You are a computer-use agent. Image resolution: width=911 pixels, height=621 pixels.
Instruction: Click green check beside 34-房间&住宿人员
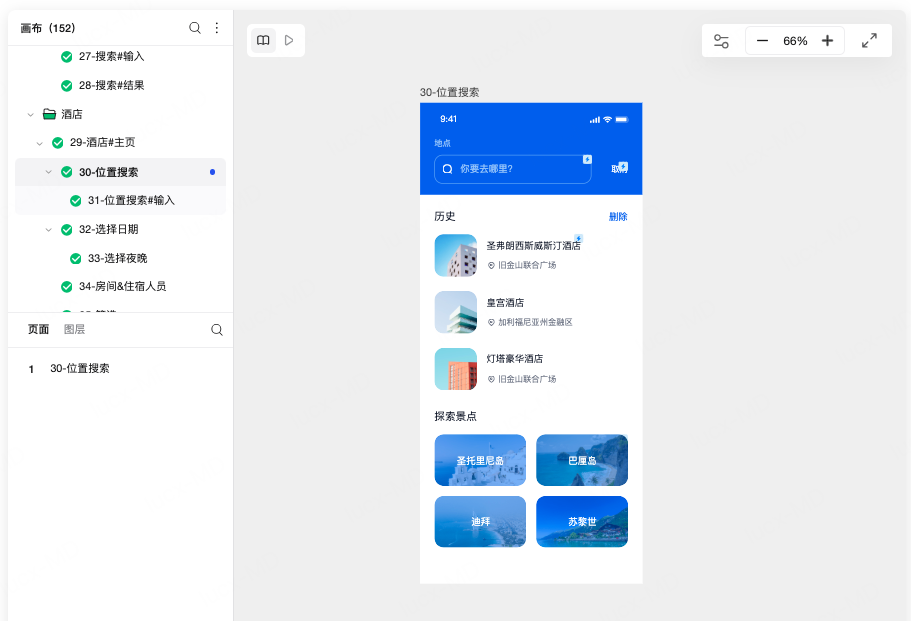tap(67, 286)
